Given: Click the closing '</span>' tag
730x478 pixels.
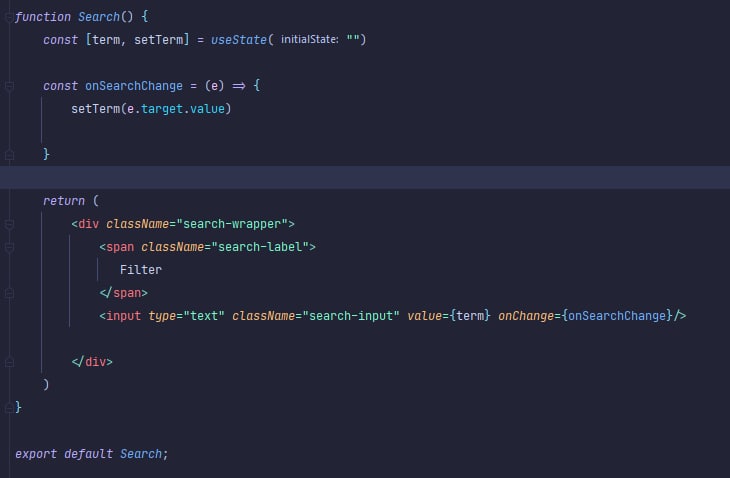Looking at the screenshot, I should 123,293.
